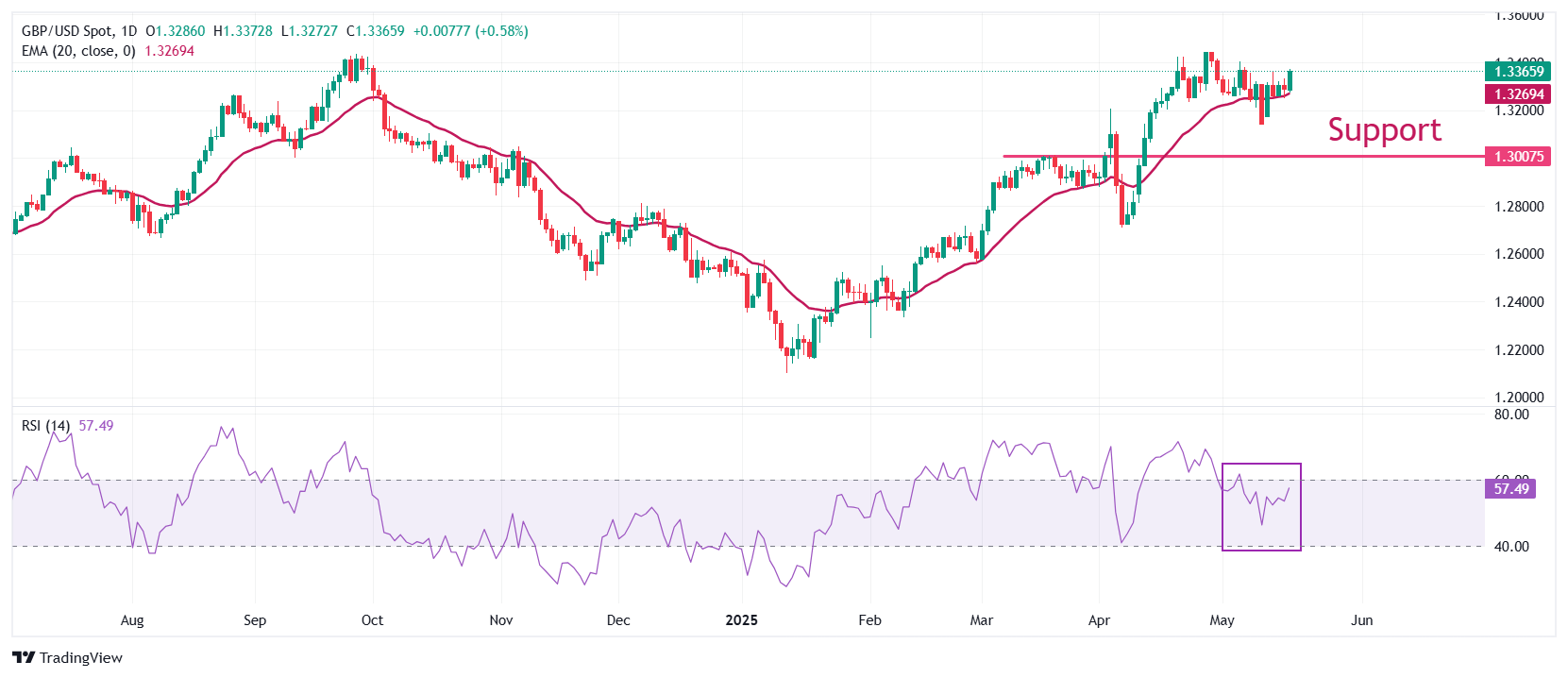The height and width of the screenshot is (678, 1568).
Task: Select the pink horizontal Support line
Action: click(x=1227, y=157)
